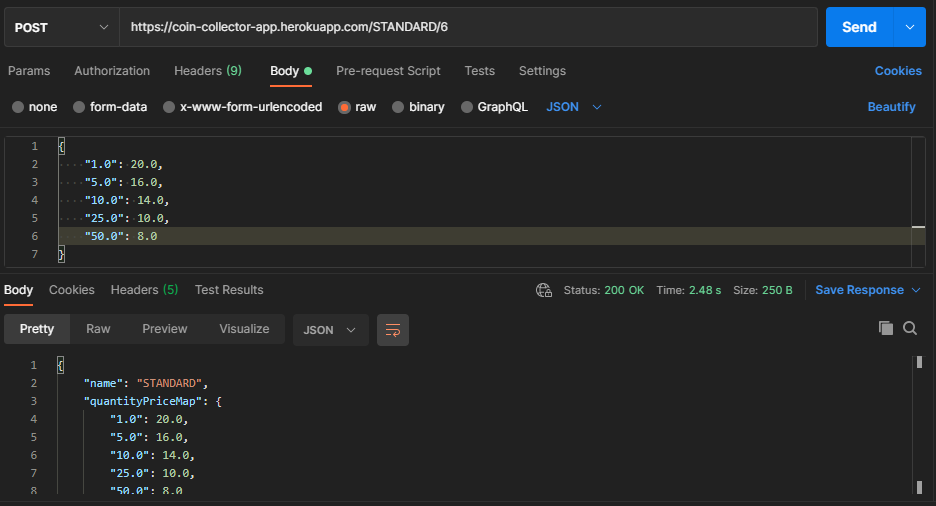Expand the Save Response chevron menu
This screenshot has width=936, height=506.
(916, 290)
